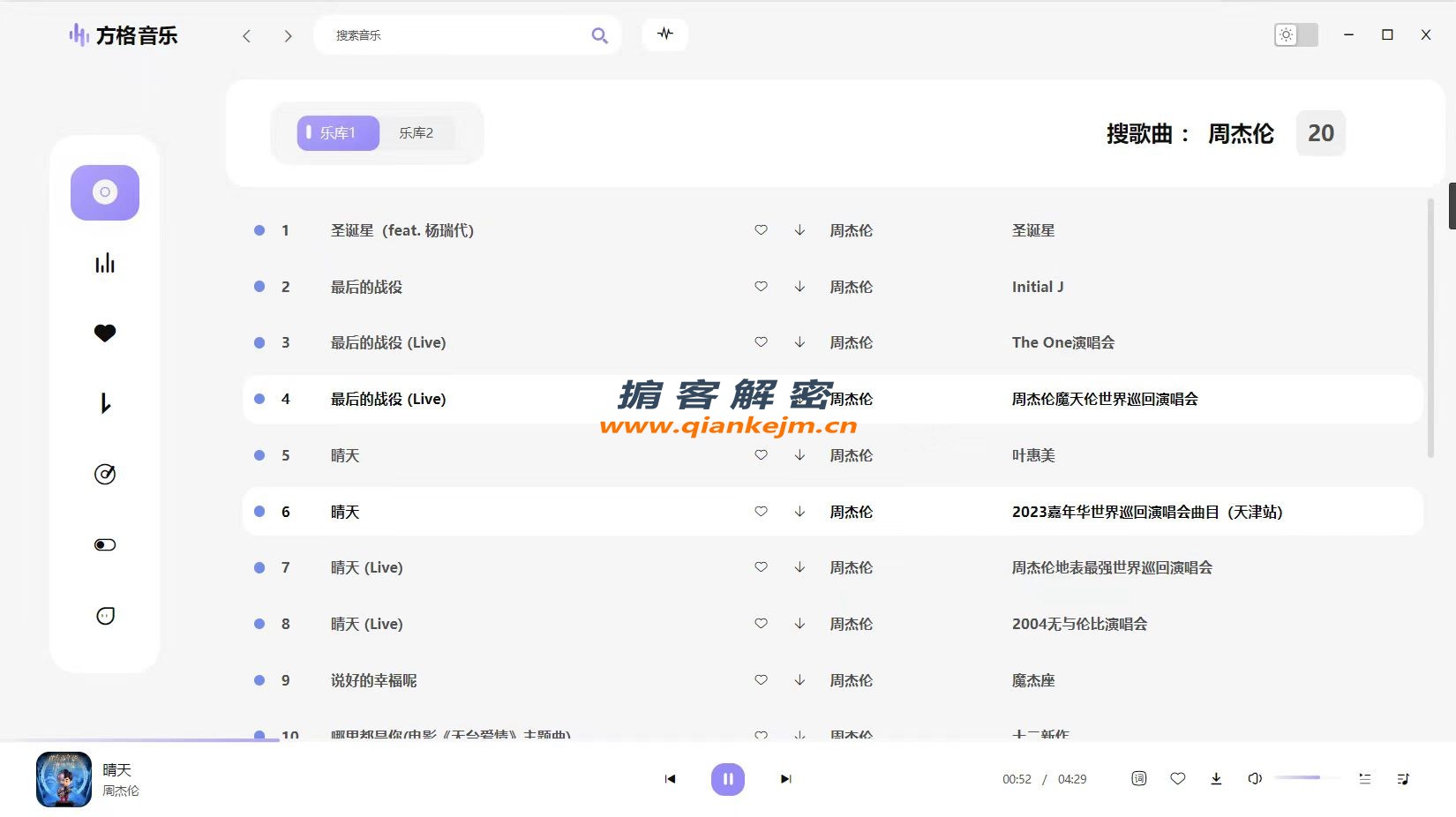Skip to next track
Viewport: 1456px width, 817px height.
(x=785, y=779)
